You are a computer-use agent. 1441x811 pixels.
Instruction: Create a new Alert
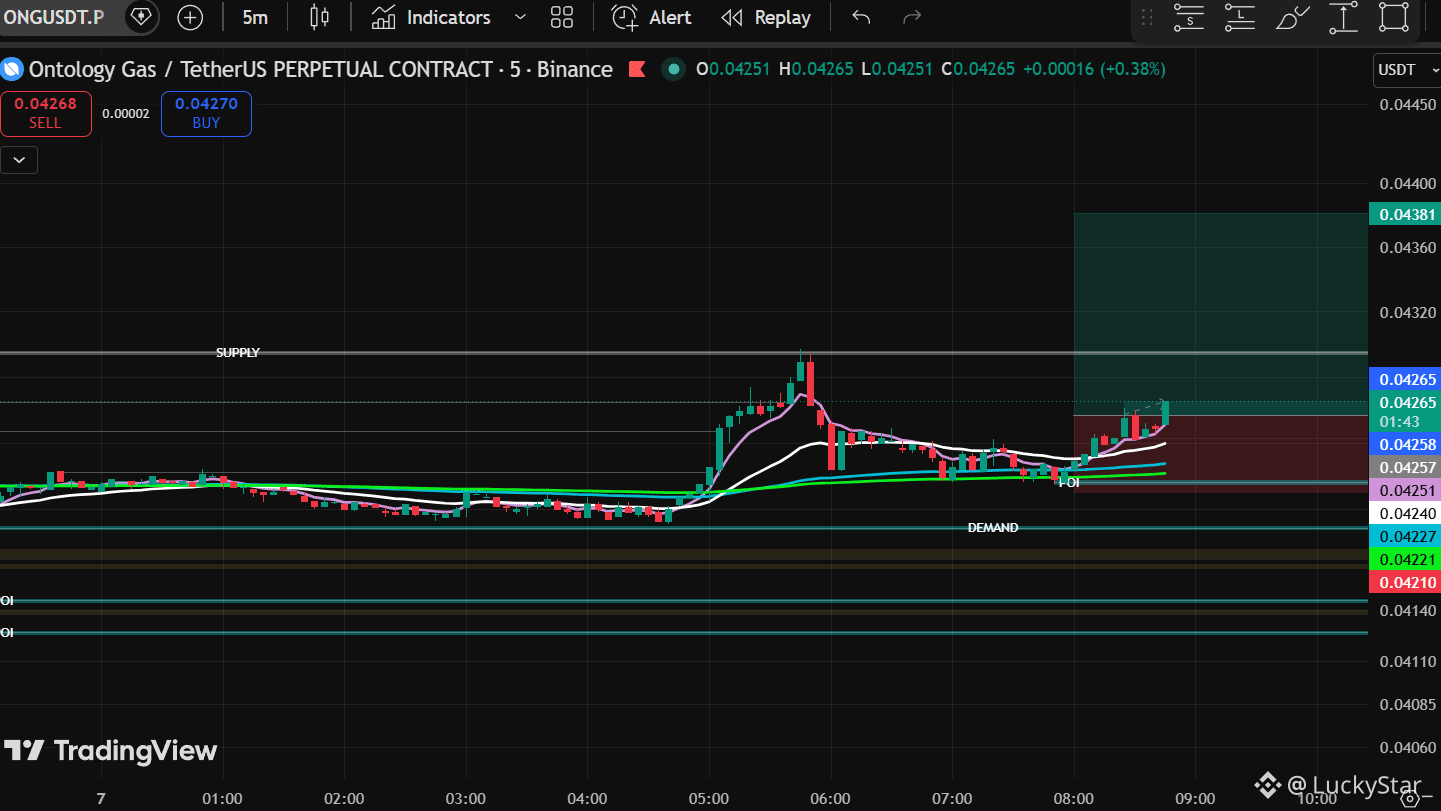[x=652, y=17]
